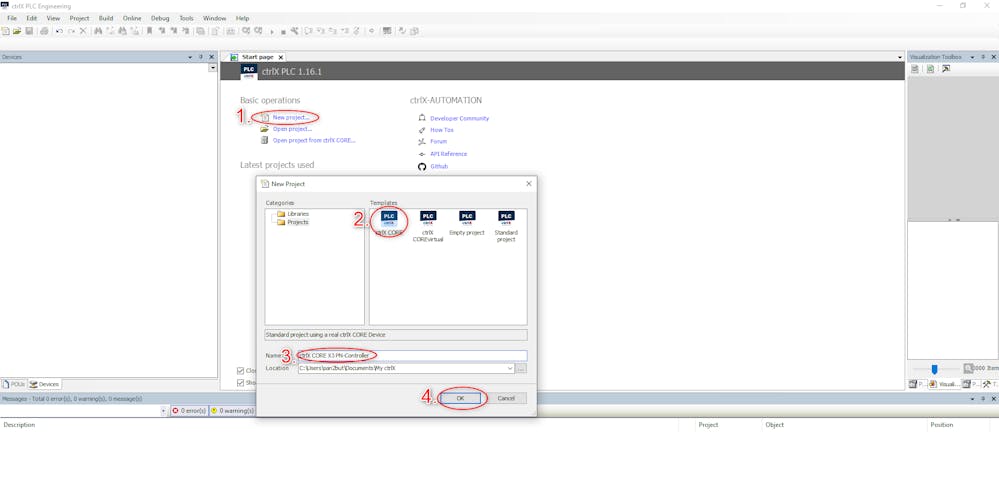This screenshot has width=999, height=503.
Task: Open the Devices panel combo box below header
Action: tap(213, 68)
